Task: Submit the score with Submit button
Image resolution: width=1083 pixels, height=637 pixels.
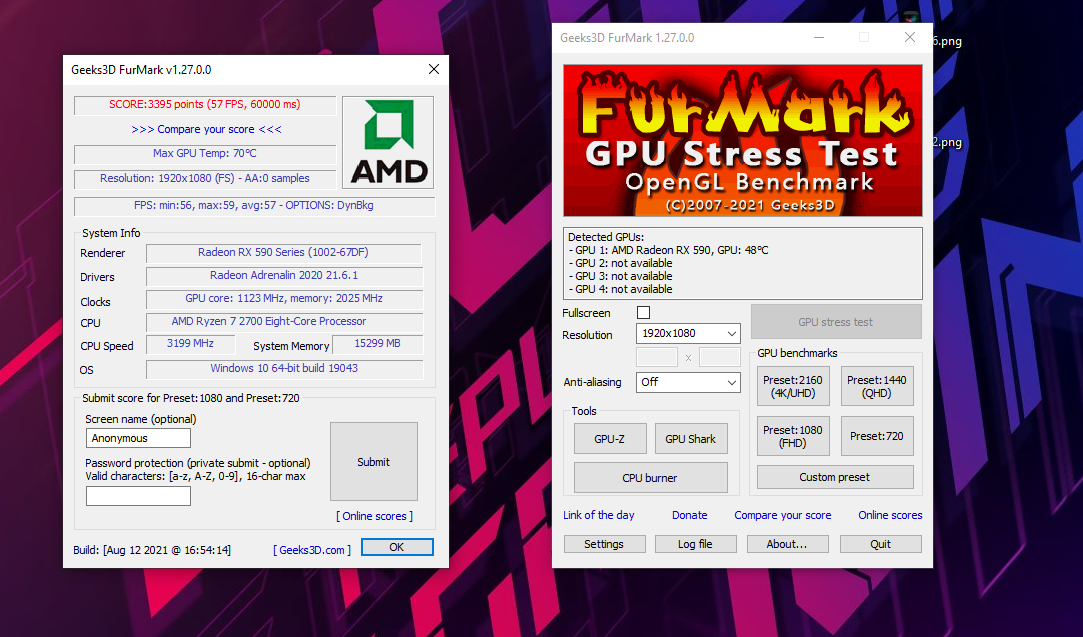Action: coord(374,462)
